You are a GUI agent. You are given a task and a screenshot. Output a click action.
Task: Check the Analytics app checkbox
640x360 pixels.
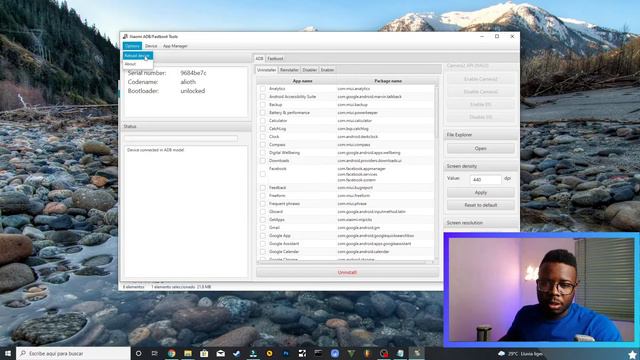tap(263, 89)
